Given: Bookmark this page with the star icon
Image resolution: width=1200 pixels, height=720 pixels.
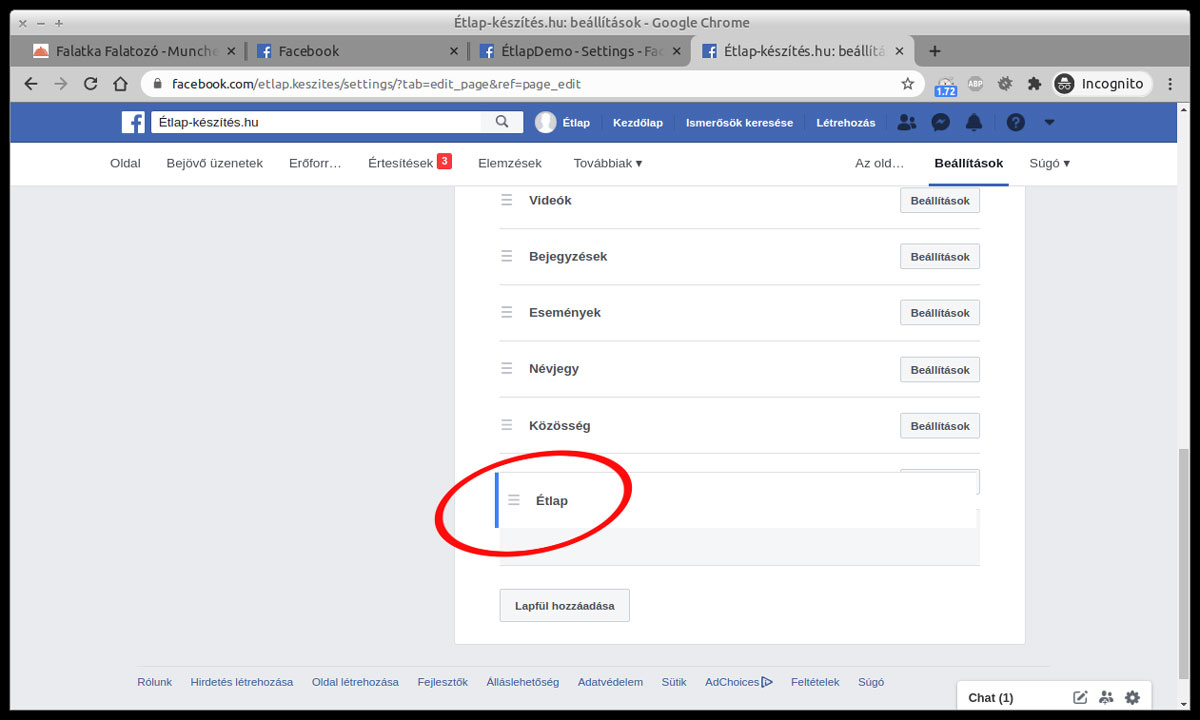Looking at the screenshot, I should pos(907,84).
